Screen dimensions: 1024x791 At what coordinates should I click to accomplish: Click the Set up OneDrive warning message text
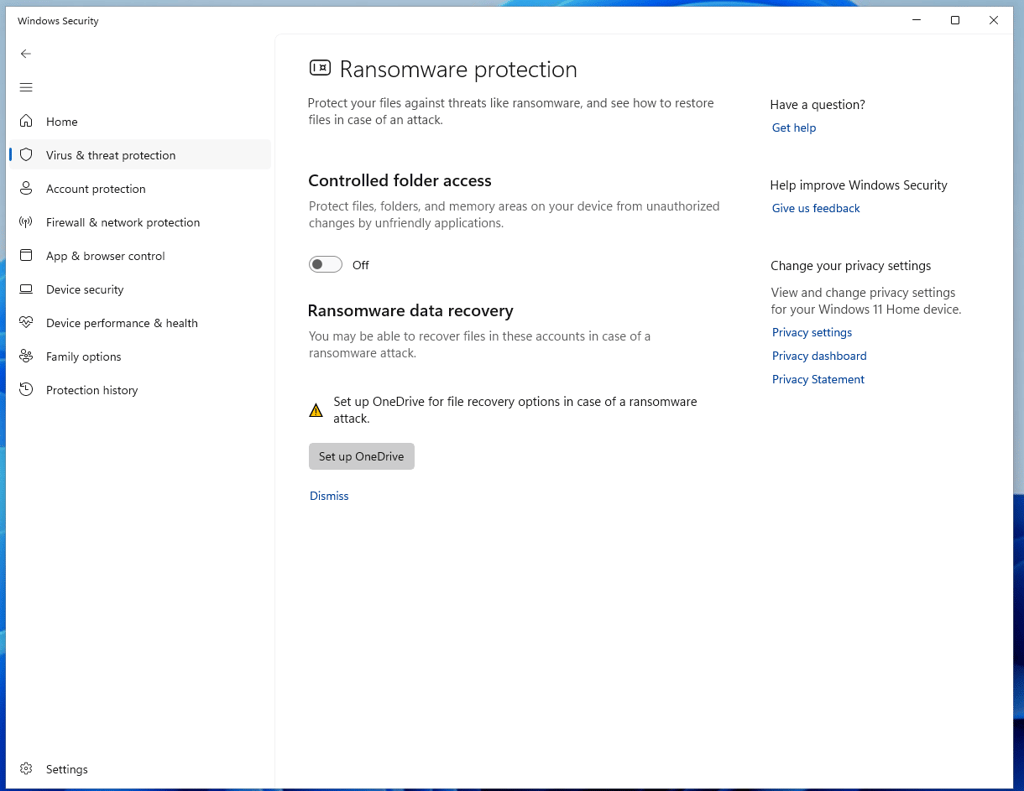tap(515, 410)
